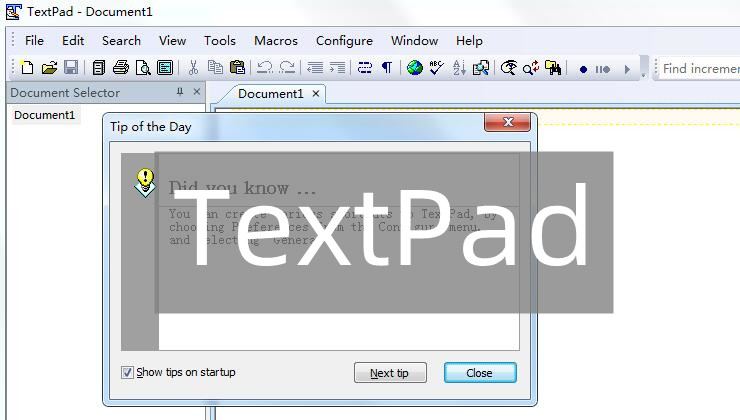The image size is (740, 420).
Task: Click the Print icon in toolbar
Action: tap(121, 68)
